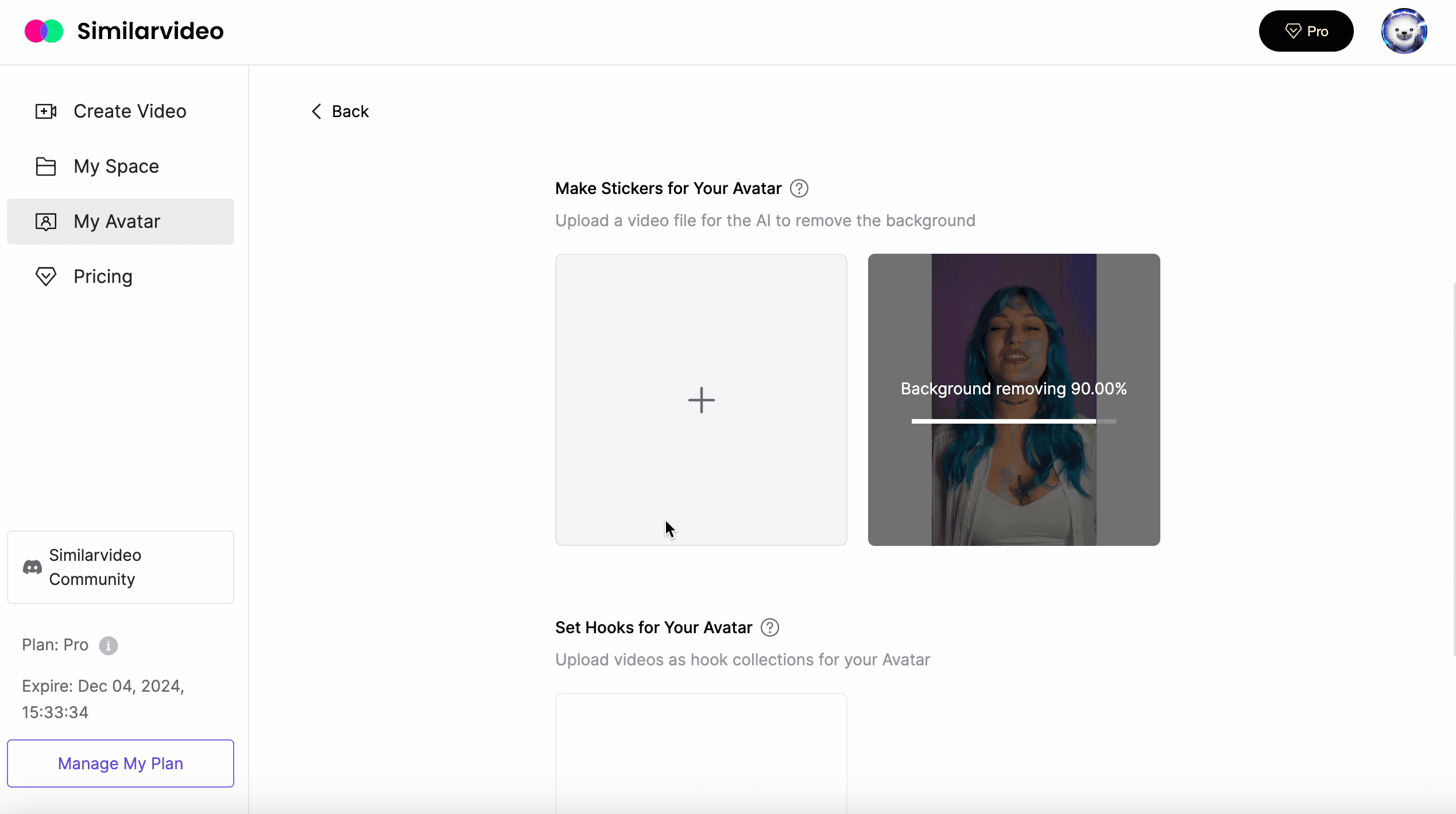
Task: Open Create Video menu item
Action: tap(121, 111)
